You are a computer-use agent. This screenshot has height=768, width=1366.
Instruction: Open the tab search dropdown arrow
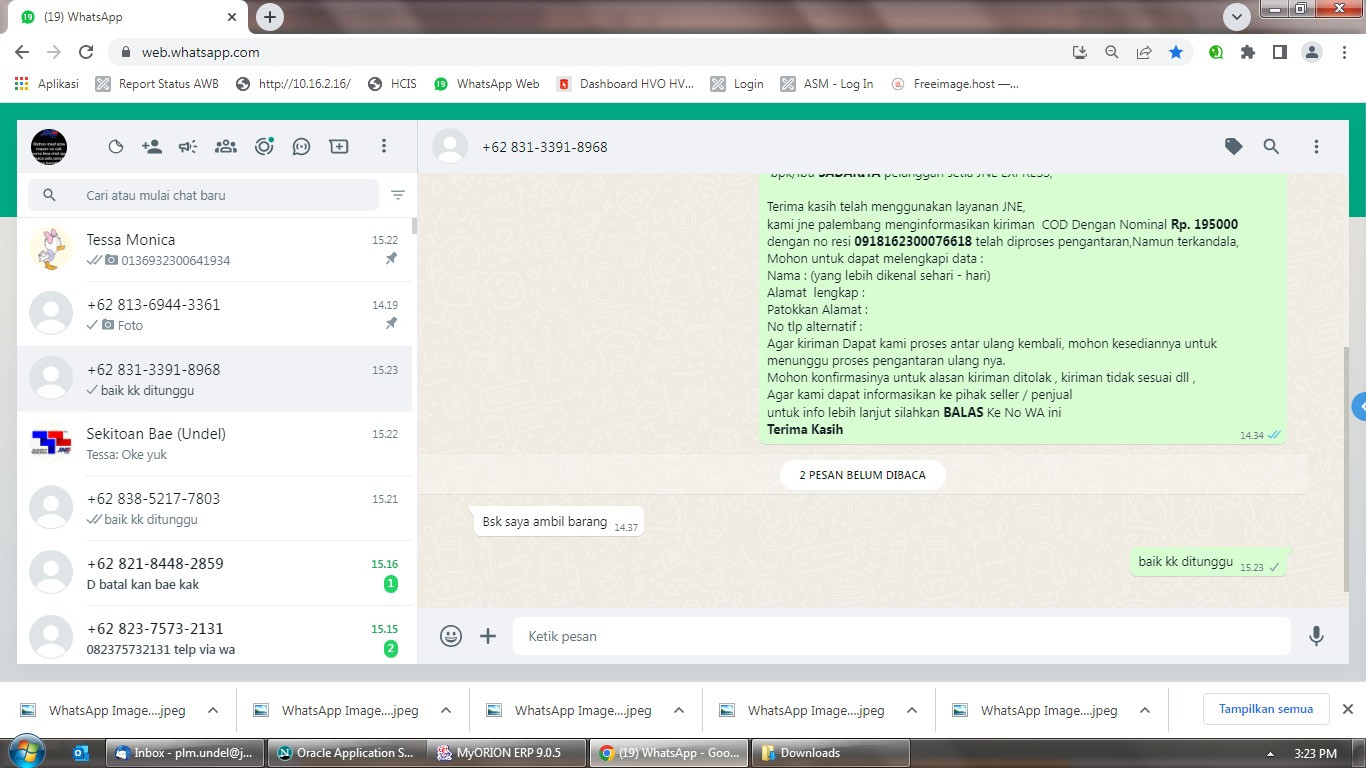point(1237,17)
